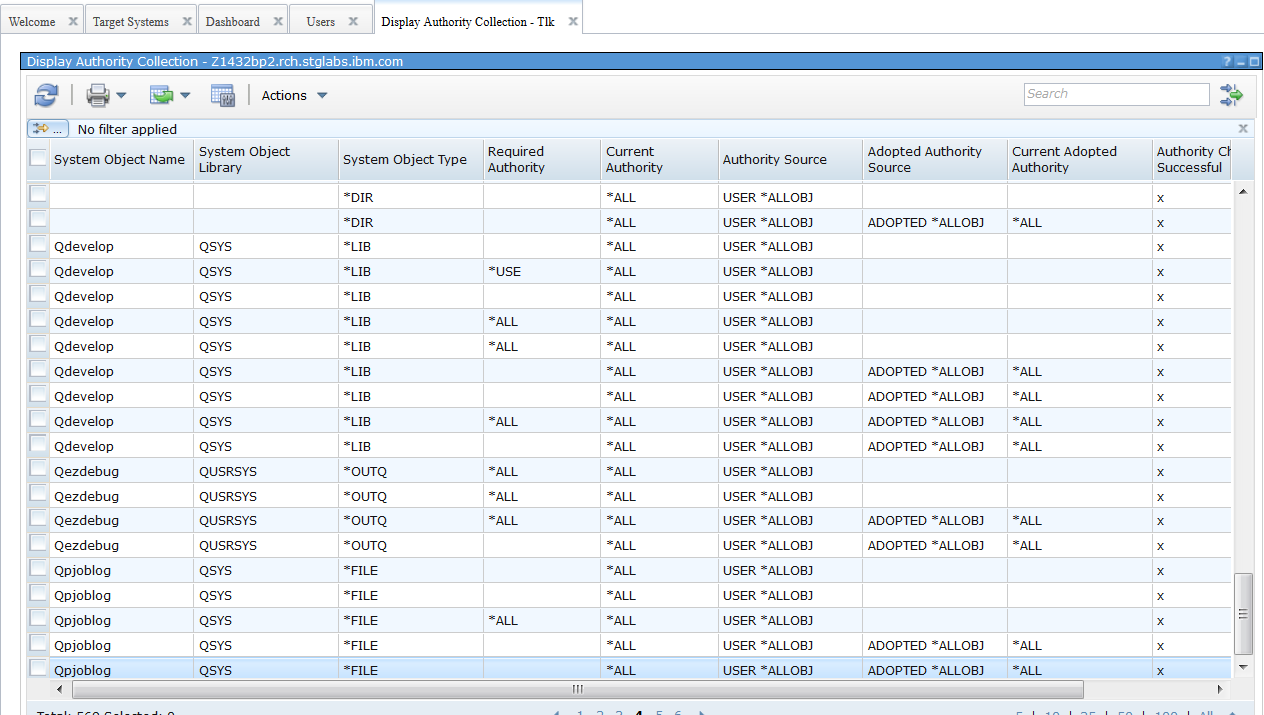Close the Display Authority Collection tab
This screenshot has width=1264, height=715.
573,21
